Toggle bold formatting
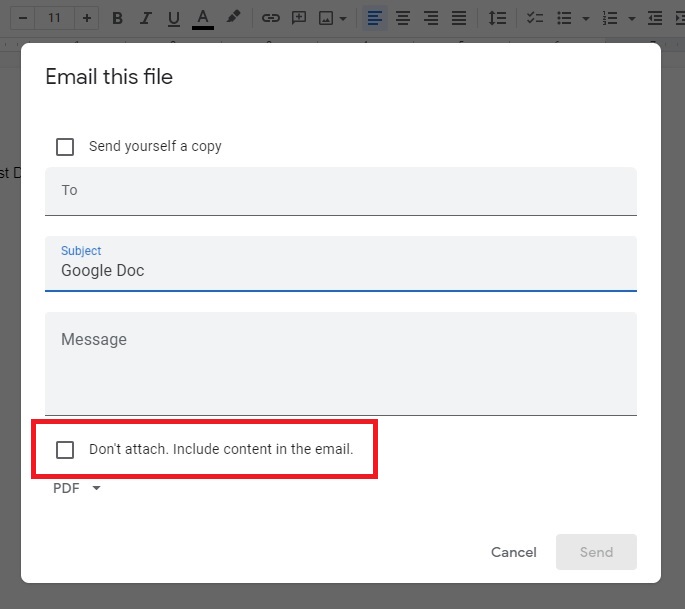 click(117, 18)
